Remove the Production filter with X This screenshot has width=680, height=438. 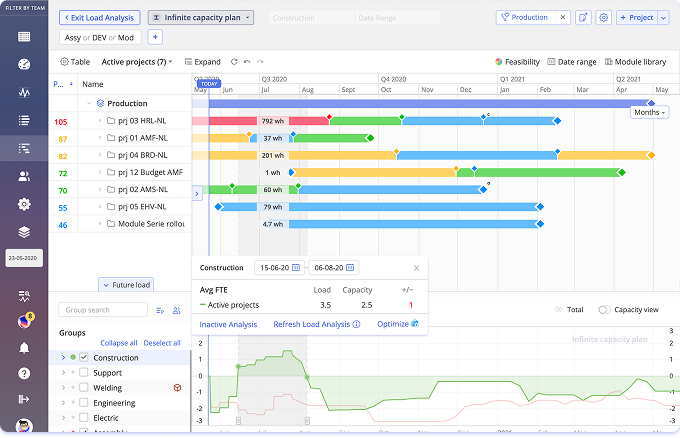562,17
